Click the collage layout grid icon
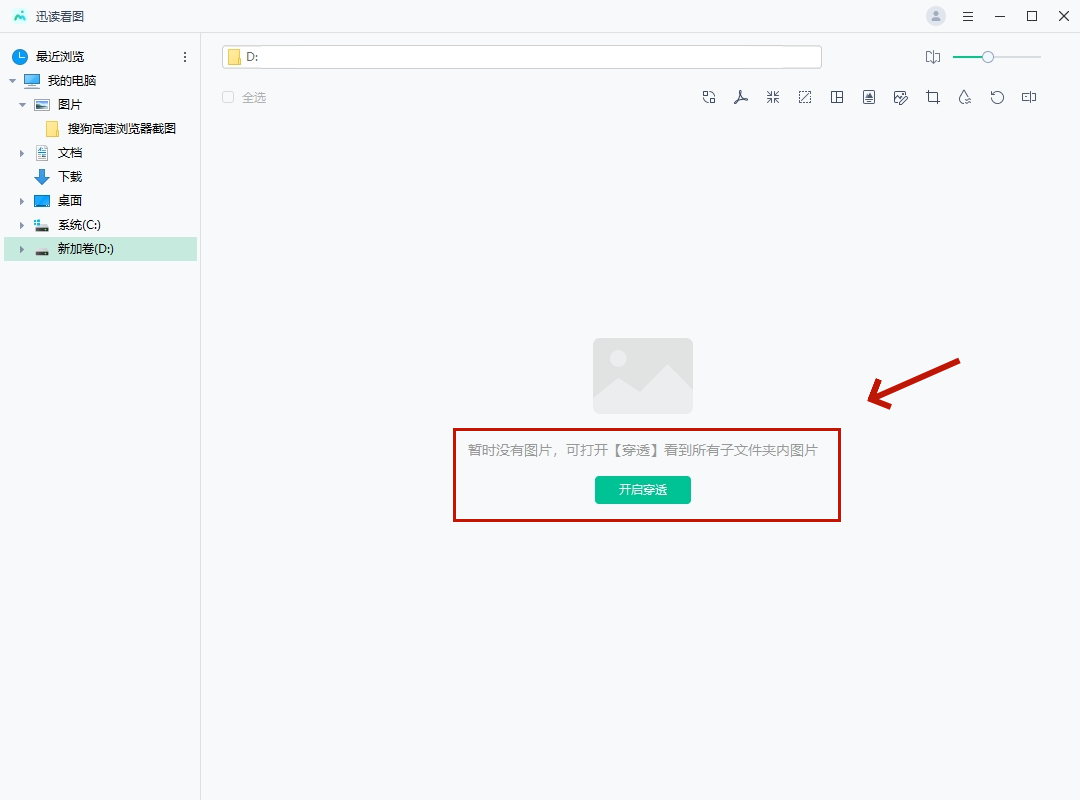The height and width of the screenshot is (800, 1080). pos(837,97)
